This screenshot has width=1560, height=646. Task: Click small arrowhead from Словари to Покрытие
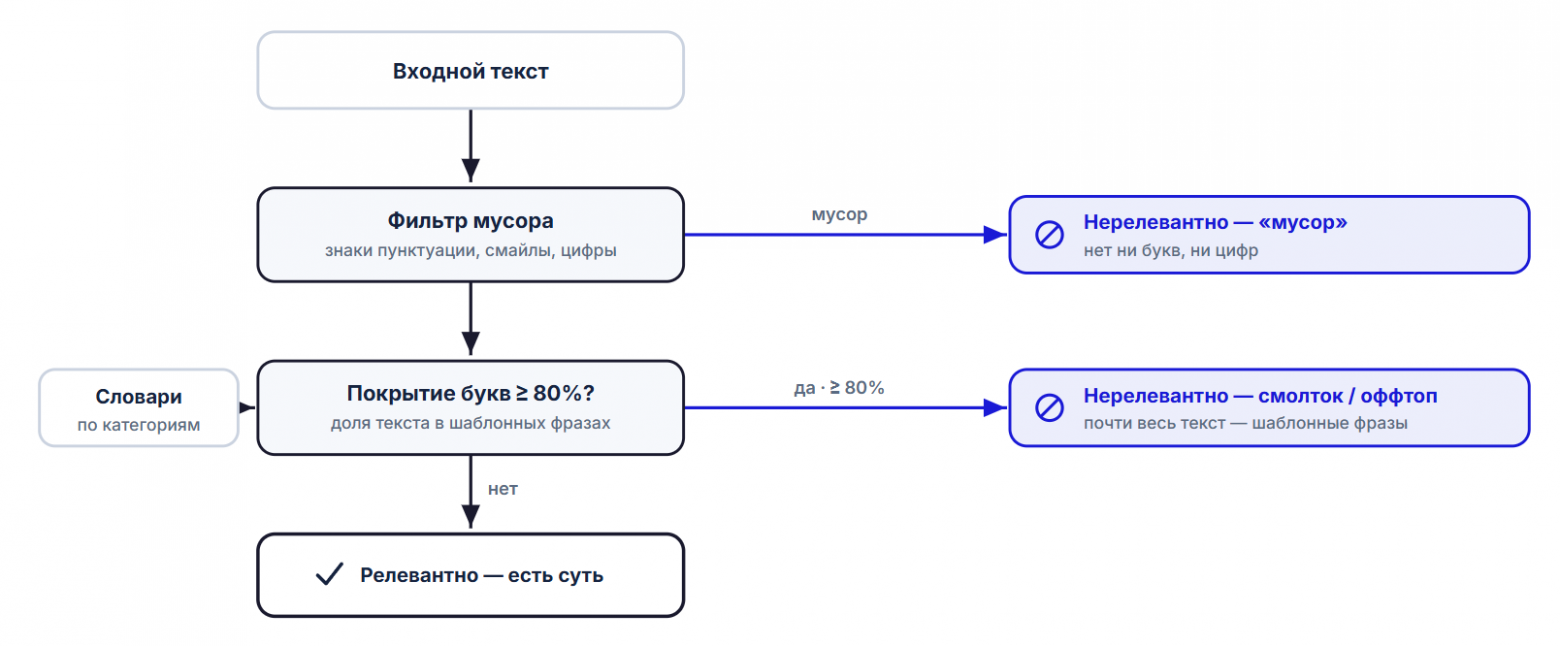coord(248,408)
